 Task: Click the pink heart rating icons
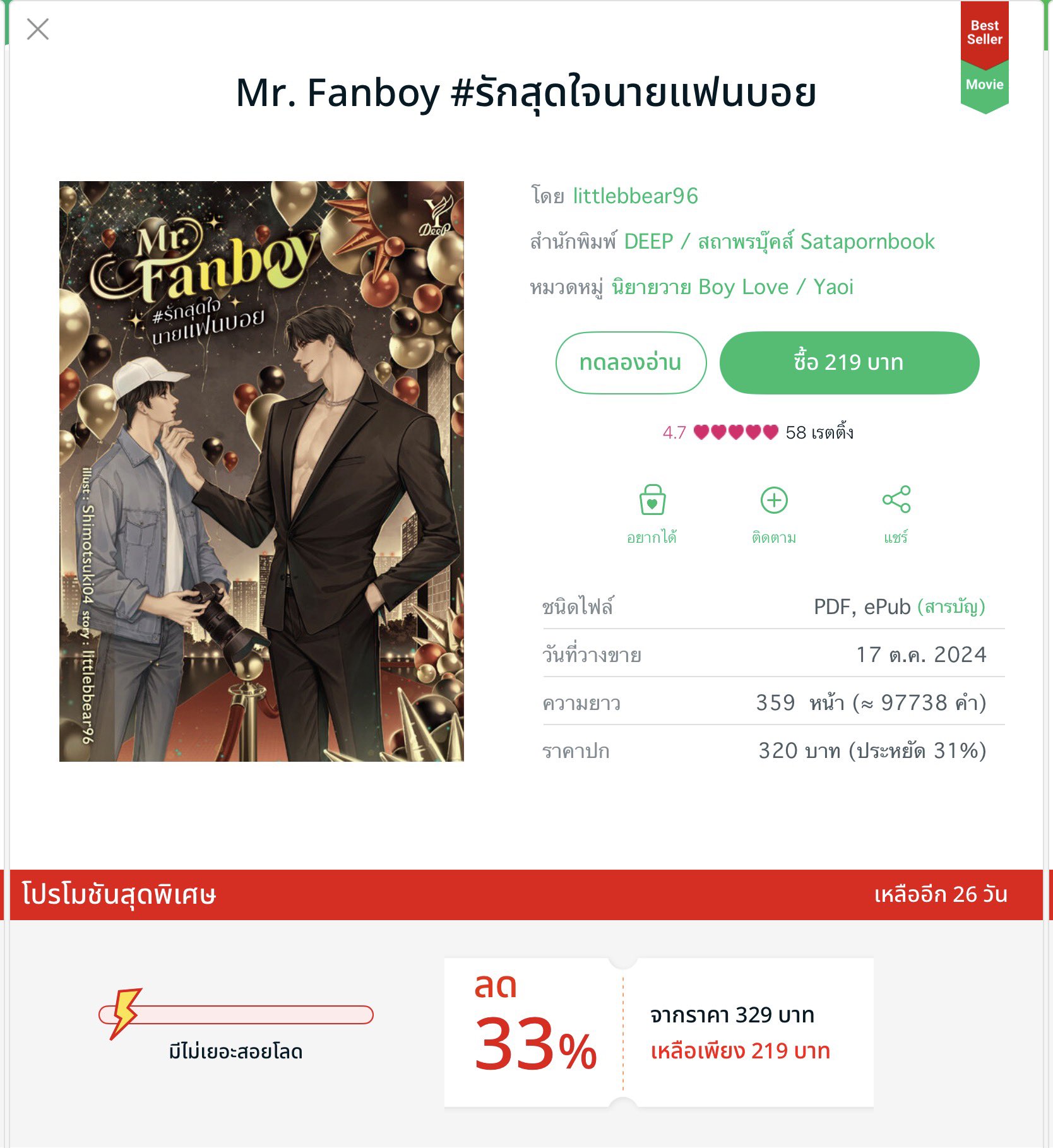tap(735, 432)
